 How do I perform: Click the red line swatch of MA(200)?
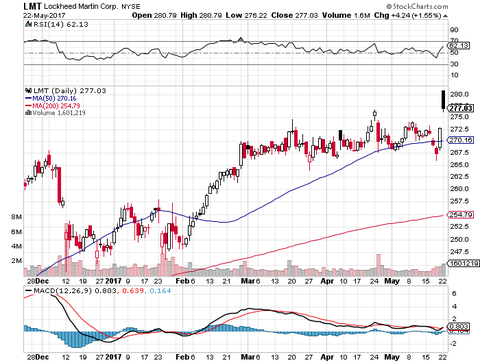(29, 106)
